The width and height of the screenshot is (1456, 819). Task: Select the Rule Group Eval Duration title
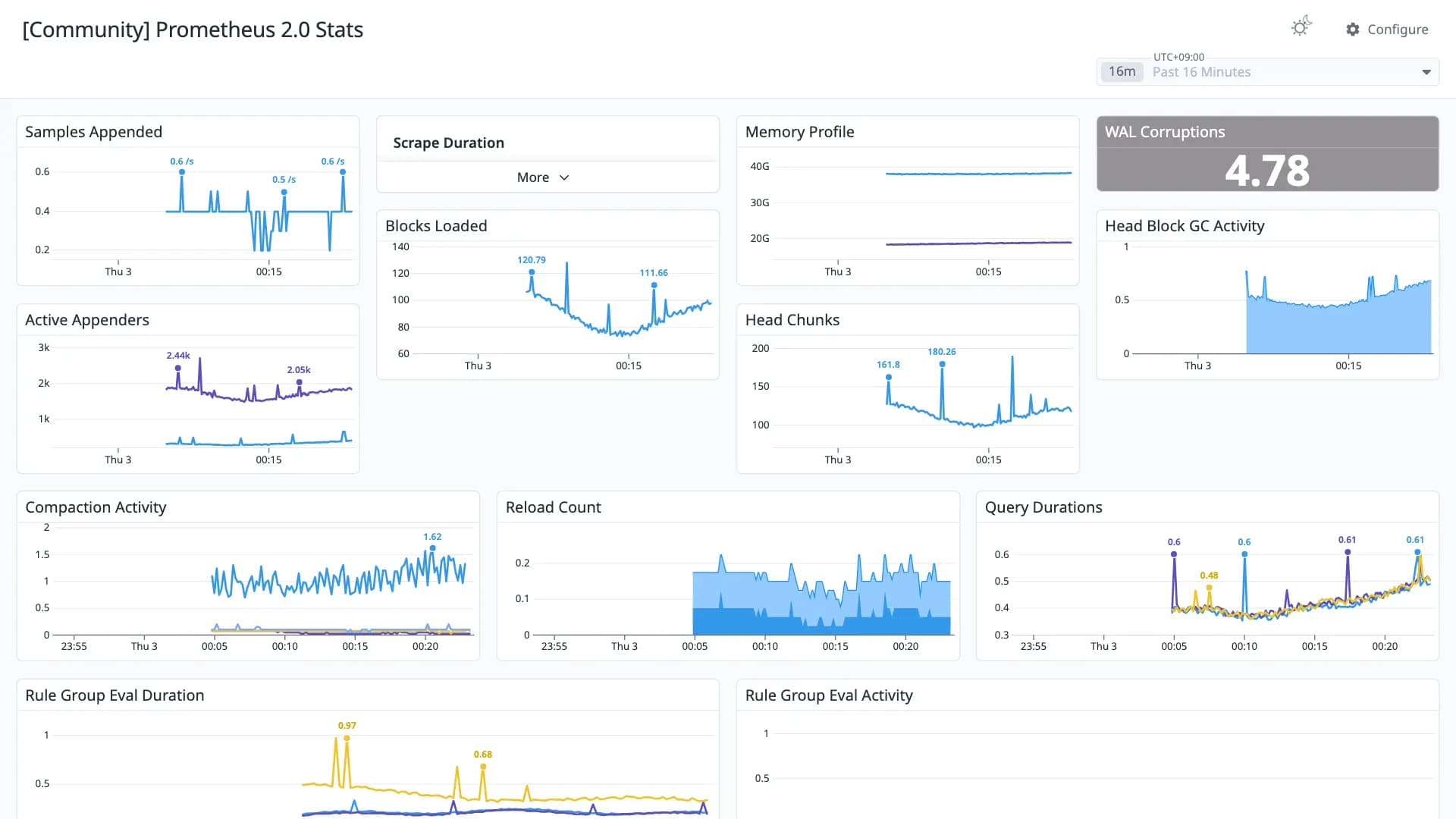115,695
